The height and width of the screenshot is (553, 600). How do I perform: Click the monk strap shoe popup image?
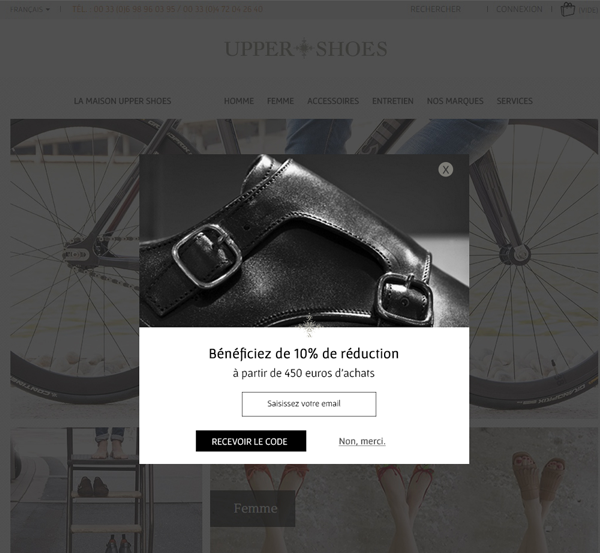click(x=304, y=240)
